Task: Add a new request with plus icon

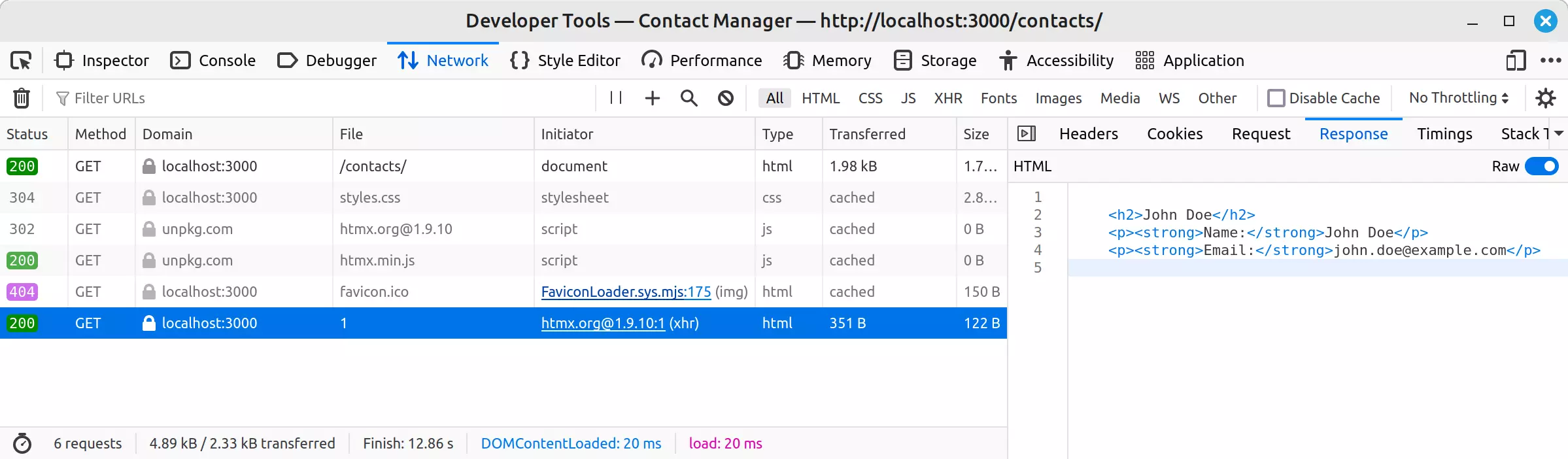Action: pyautogui.click(x=652, y=98)
